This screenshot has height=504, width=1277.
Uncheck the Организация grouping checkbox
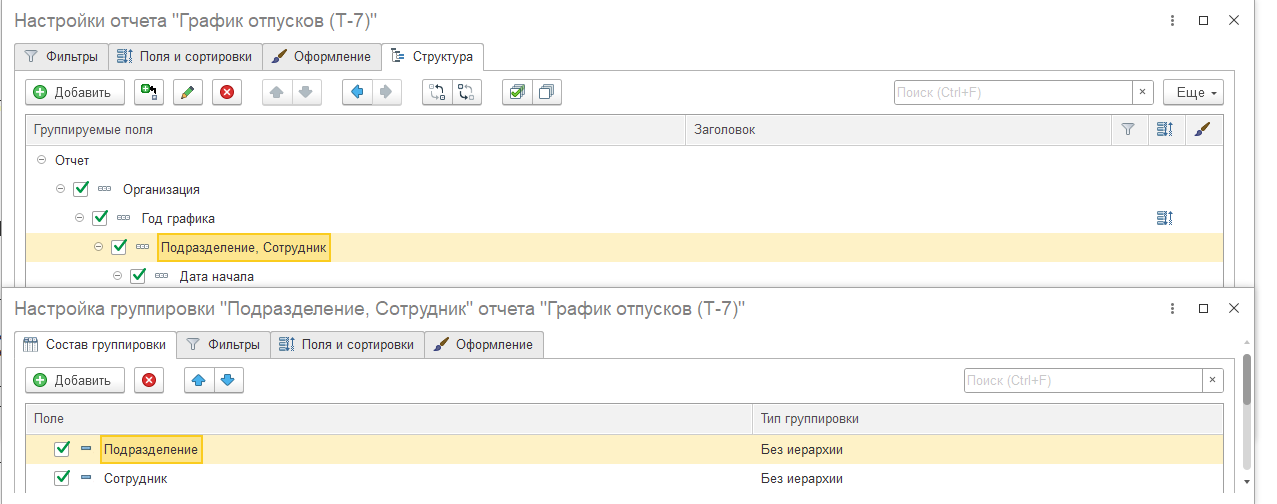(x=82, y=189)
